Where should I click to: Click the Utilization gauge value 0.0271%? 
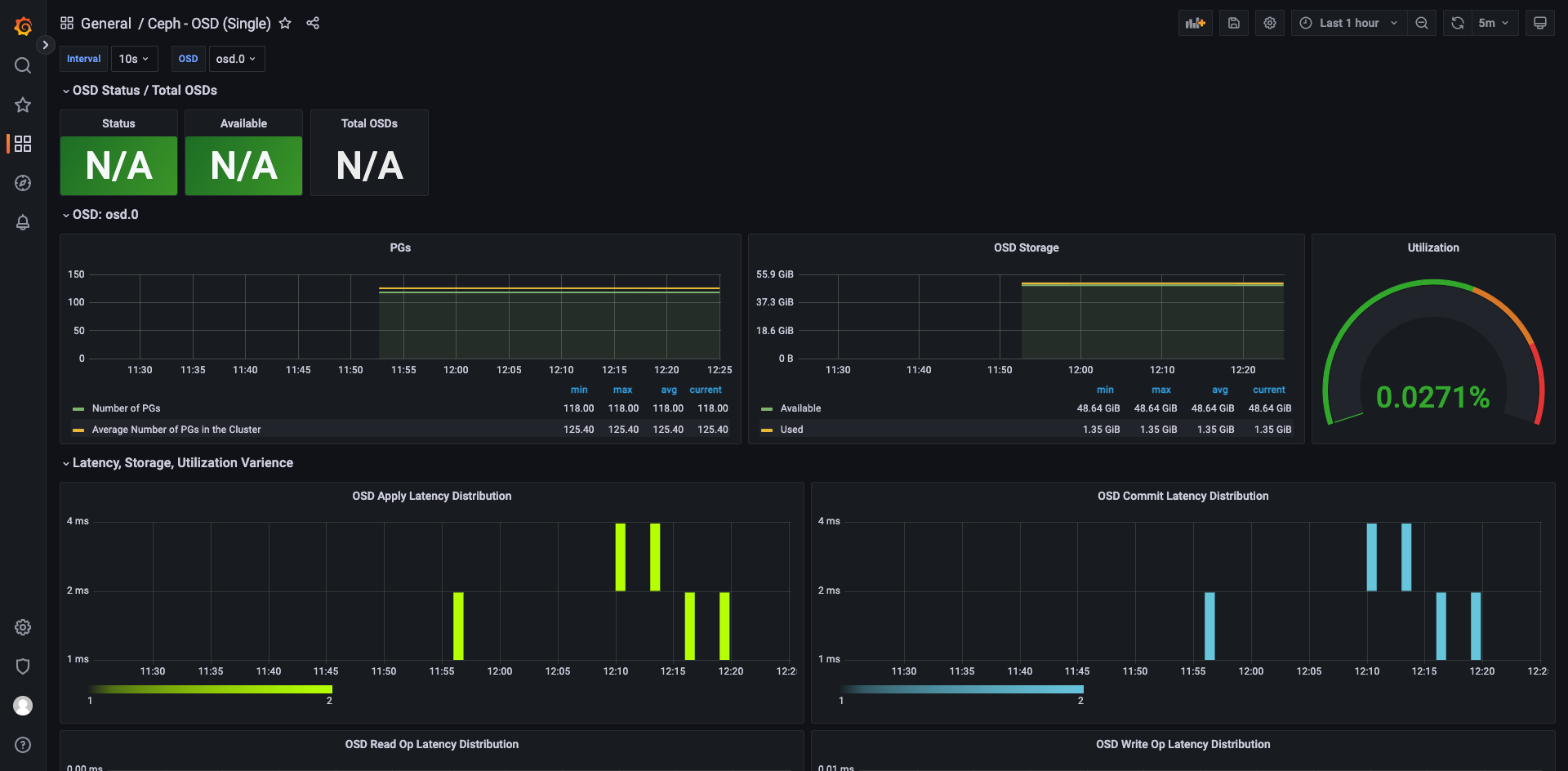click(x=1433, y=398)
